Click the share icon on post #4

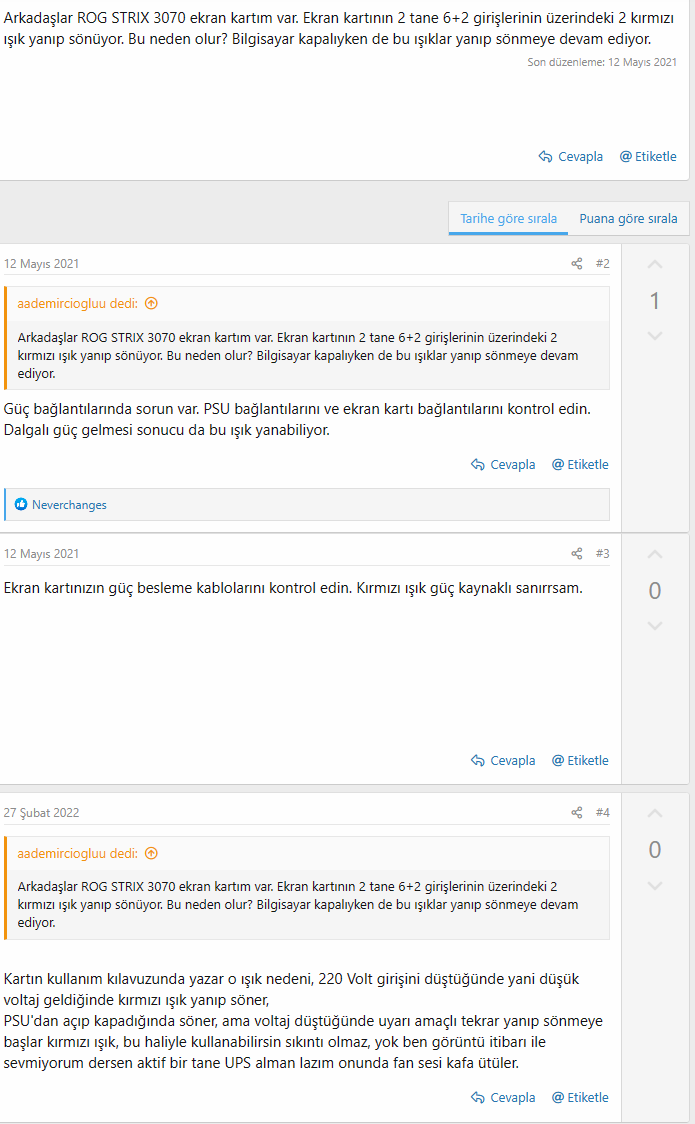coord(577,812)
